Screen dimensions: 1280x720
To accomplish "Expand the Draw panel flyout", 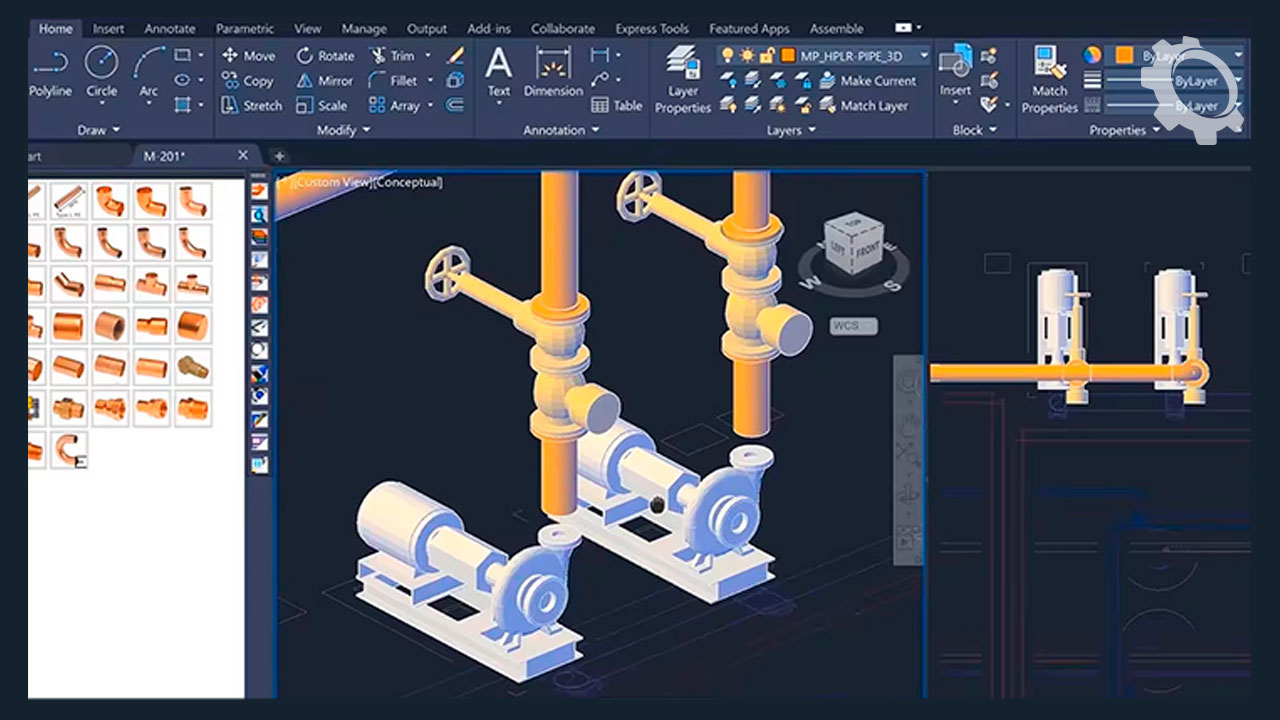I will [x=98, y=130].
